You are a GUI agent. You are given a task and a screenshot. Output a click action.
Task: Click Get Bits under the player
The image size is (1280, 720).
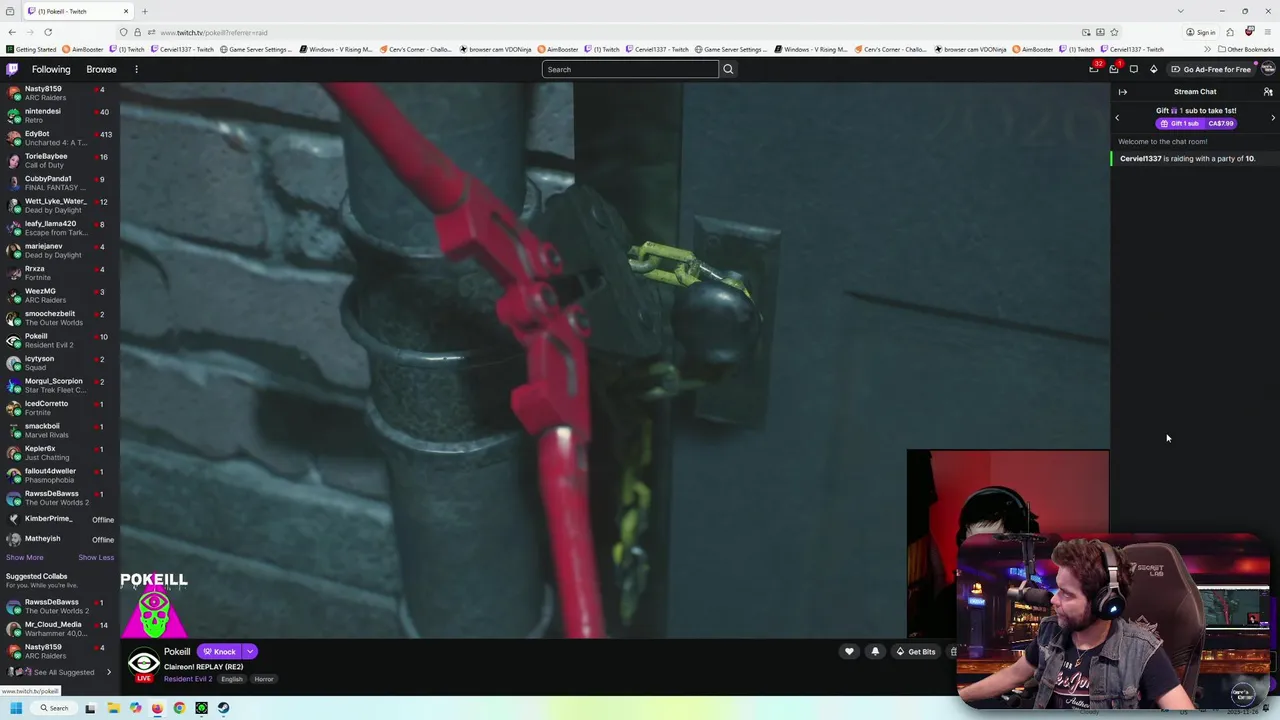tap(916, 652)
